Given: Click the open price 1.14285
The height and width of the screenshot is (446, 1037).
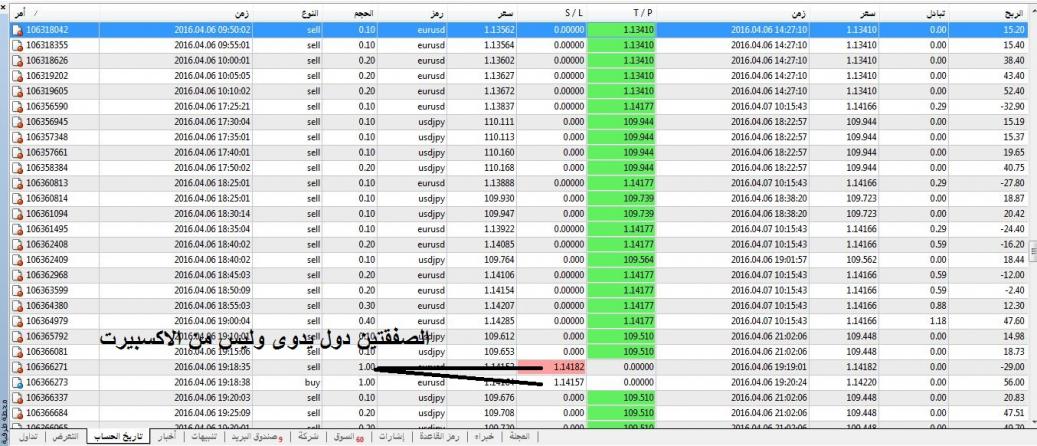Looking at the screenshot, I should [x=499, y=321].
